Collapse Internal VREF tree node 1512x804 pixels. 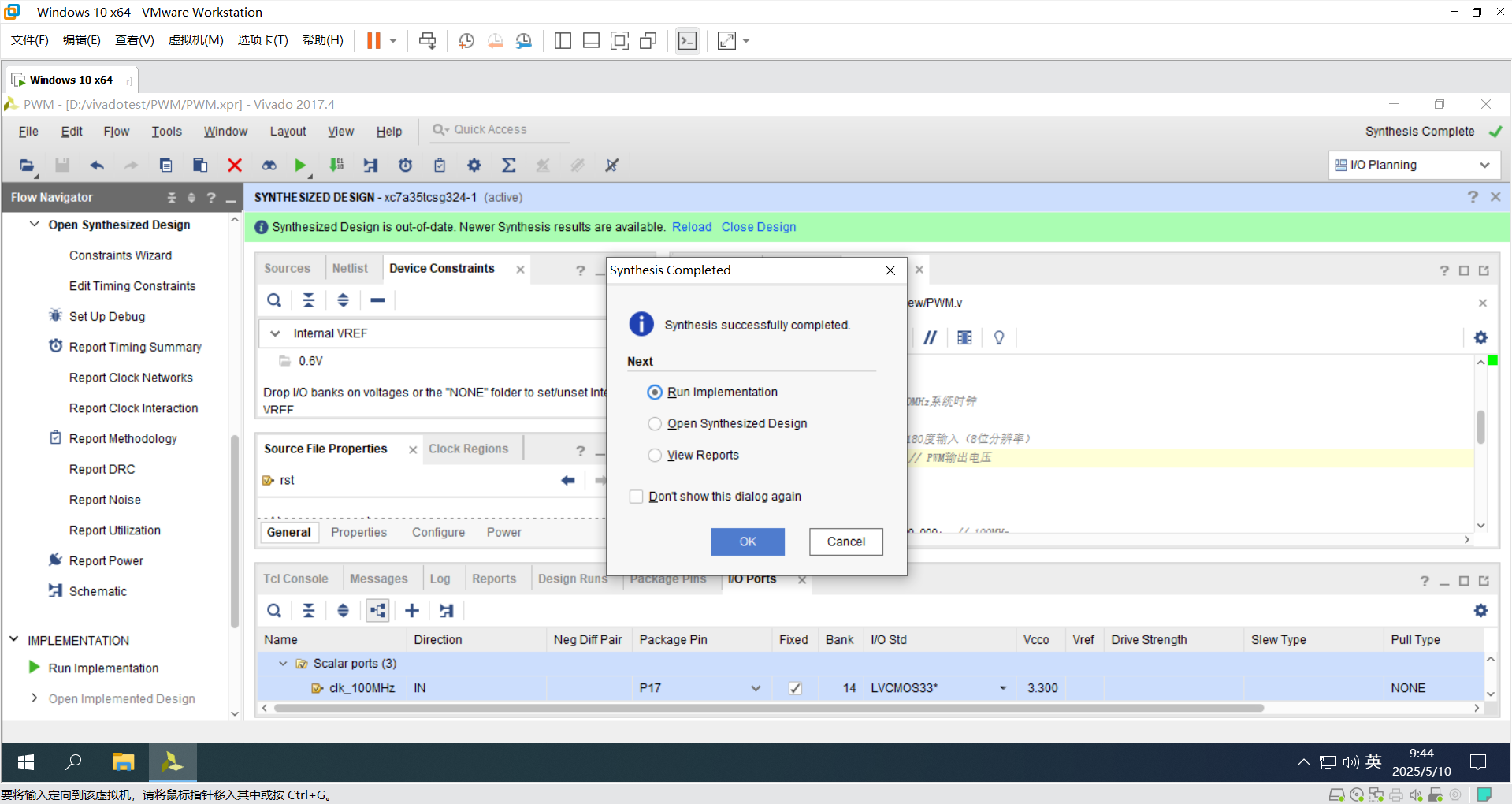point(275,333)
